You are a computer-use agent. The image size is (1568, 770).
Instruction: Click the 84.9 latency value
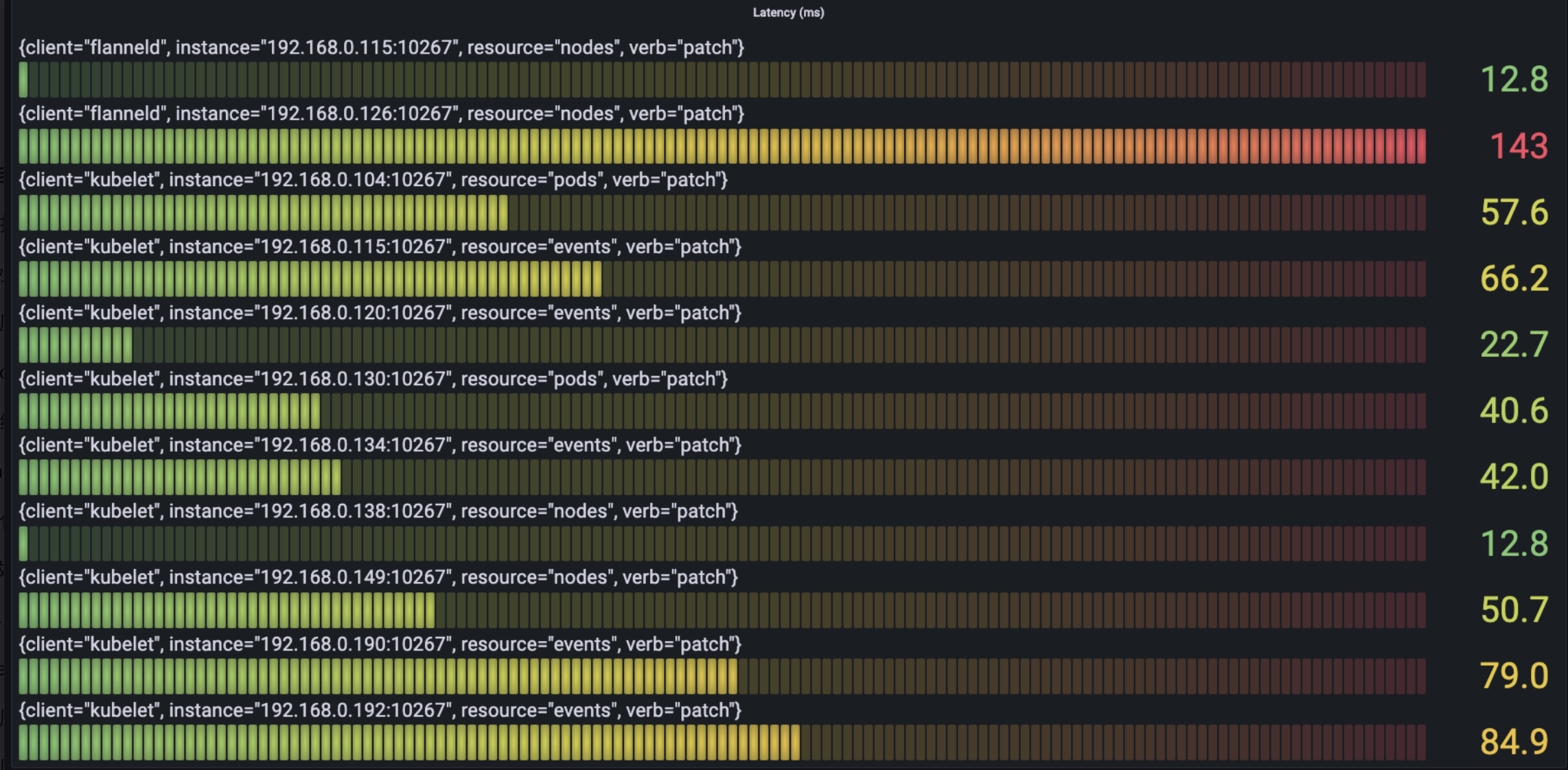tap(1514, 742)
